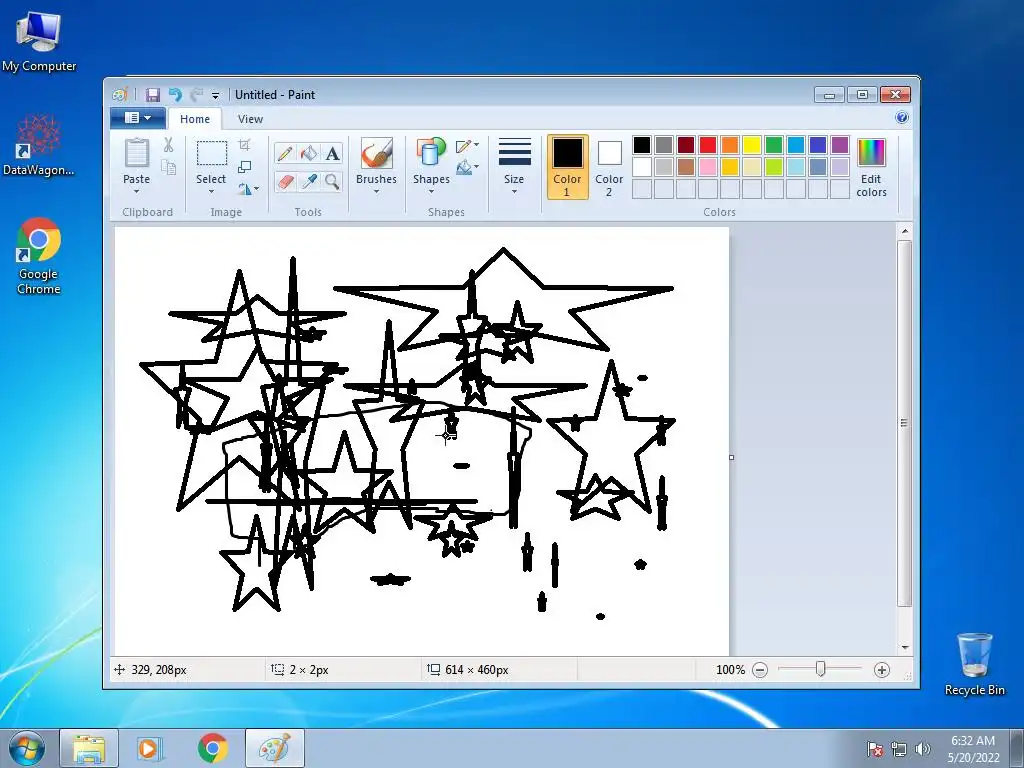Screen dimensions: 1024x768
Task: Select the Google Chrome desktop shortcut
Action: coord(39,256)
